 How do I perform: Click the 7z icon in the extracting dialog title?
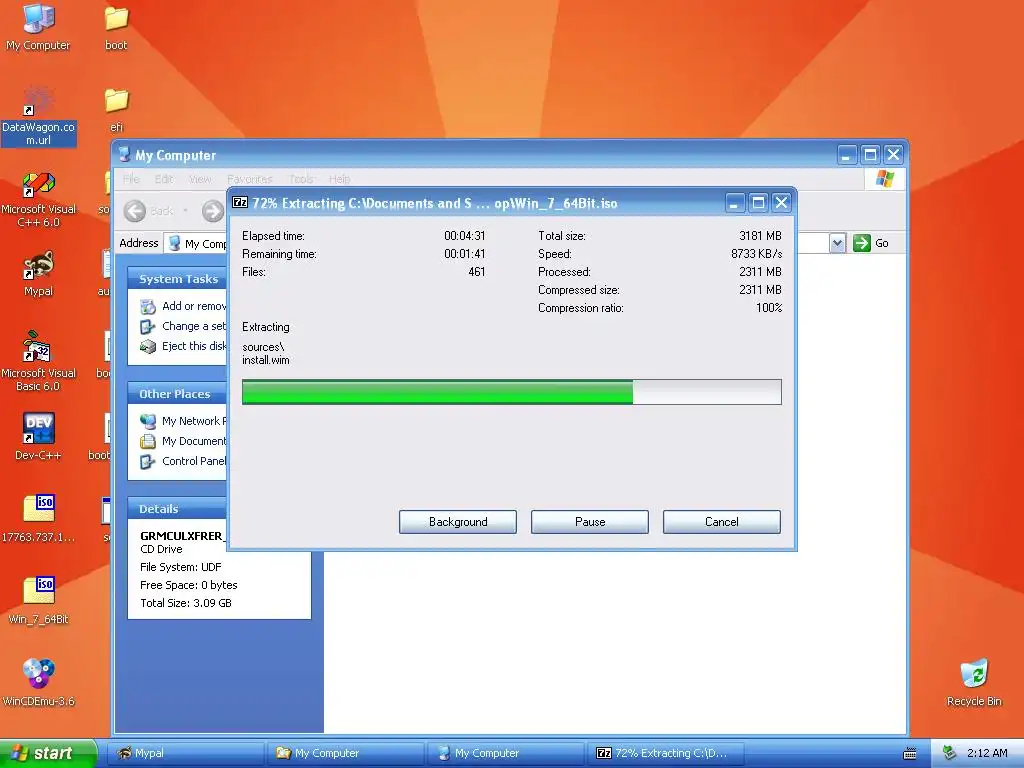click(240, 202)
